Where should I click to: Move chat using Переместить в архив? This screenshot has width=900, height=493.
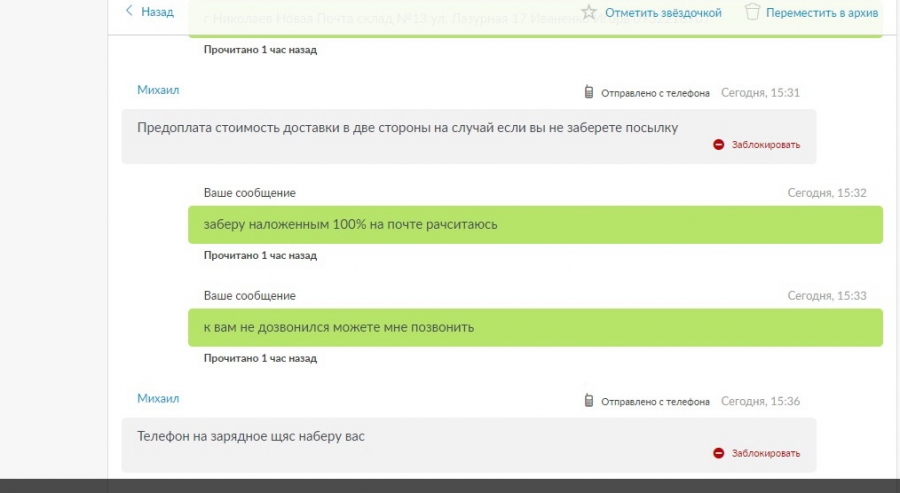point(822,13)
